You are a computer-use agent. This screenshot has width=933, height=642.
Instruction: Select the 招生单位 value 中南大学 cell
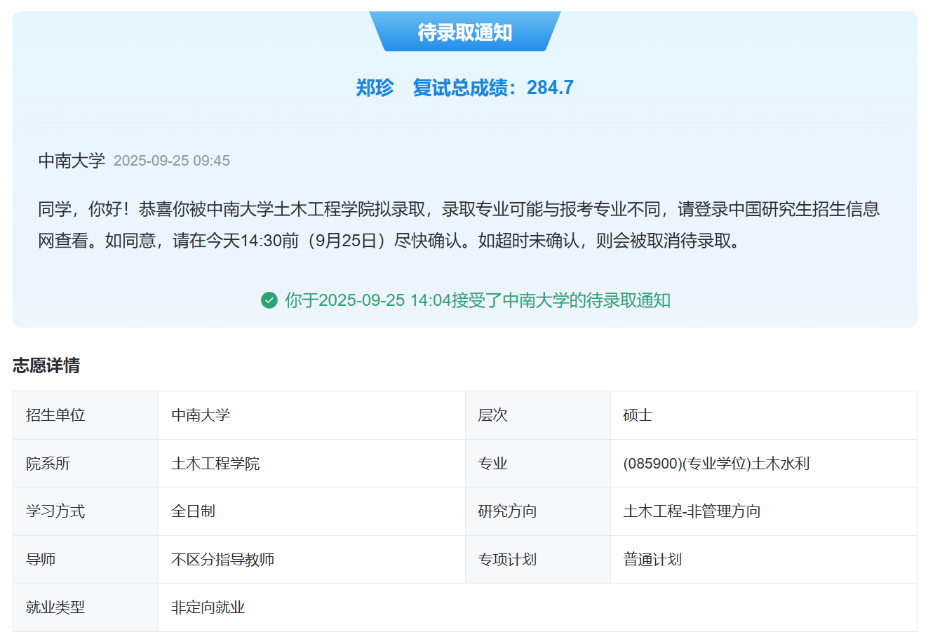coord(312,415)
